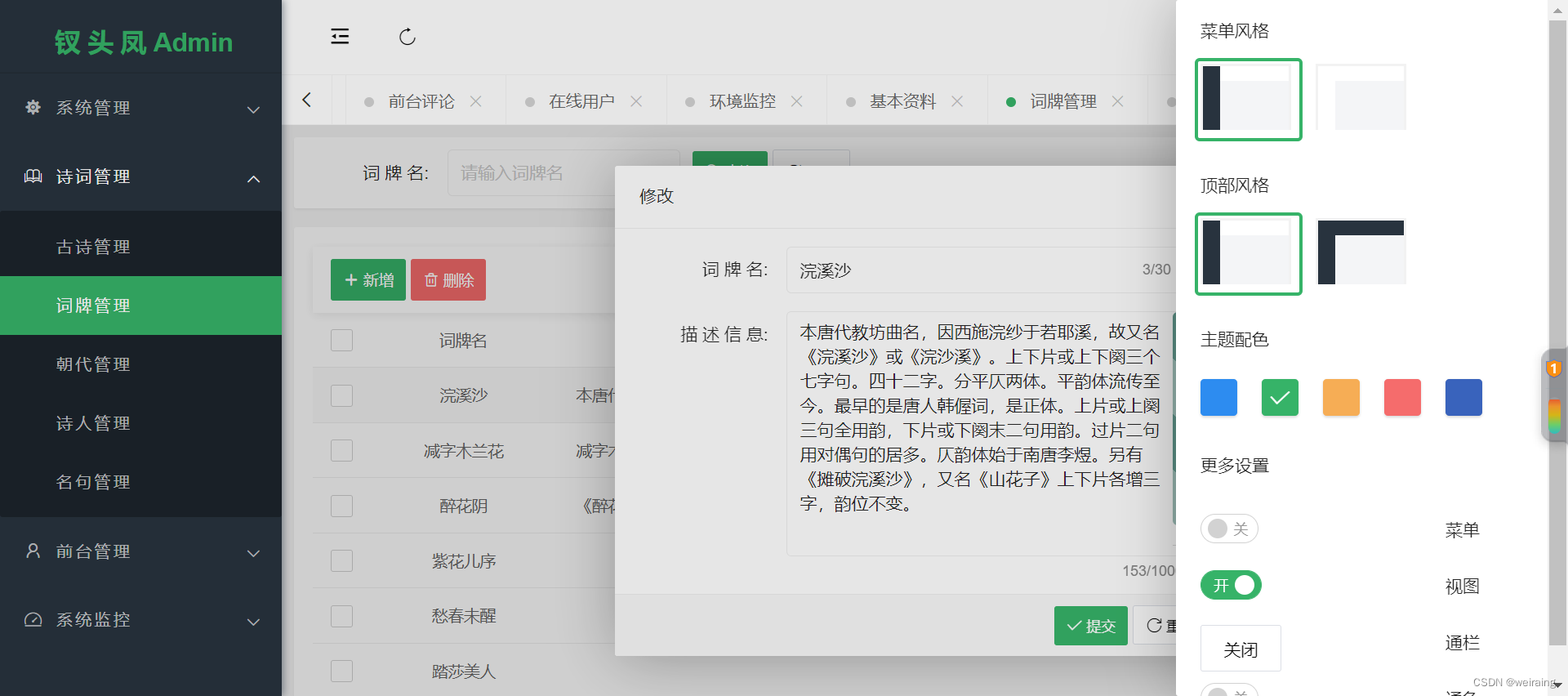Close the 前台评论 tab
1568x696 pixels.
476,101
